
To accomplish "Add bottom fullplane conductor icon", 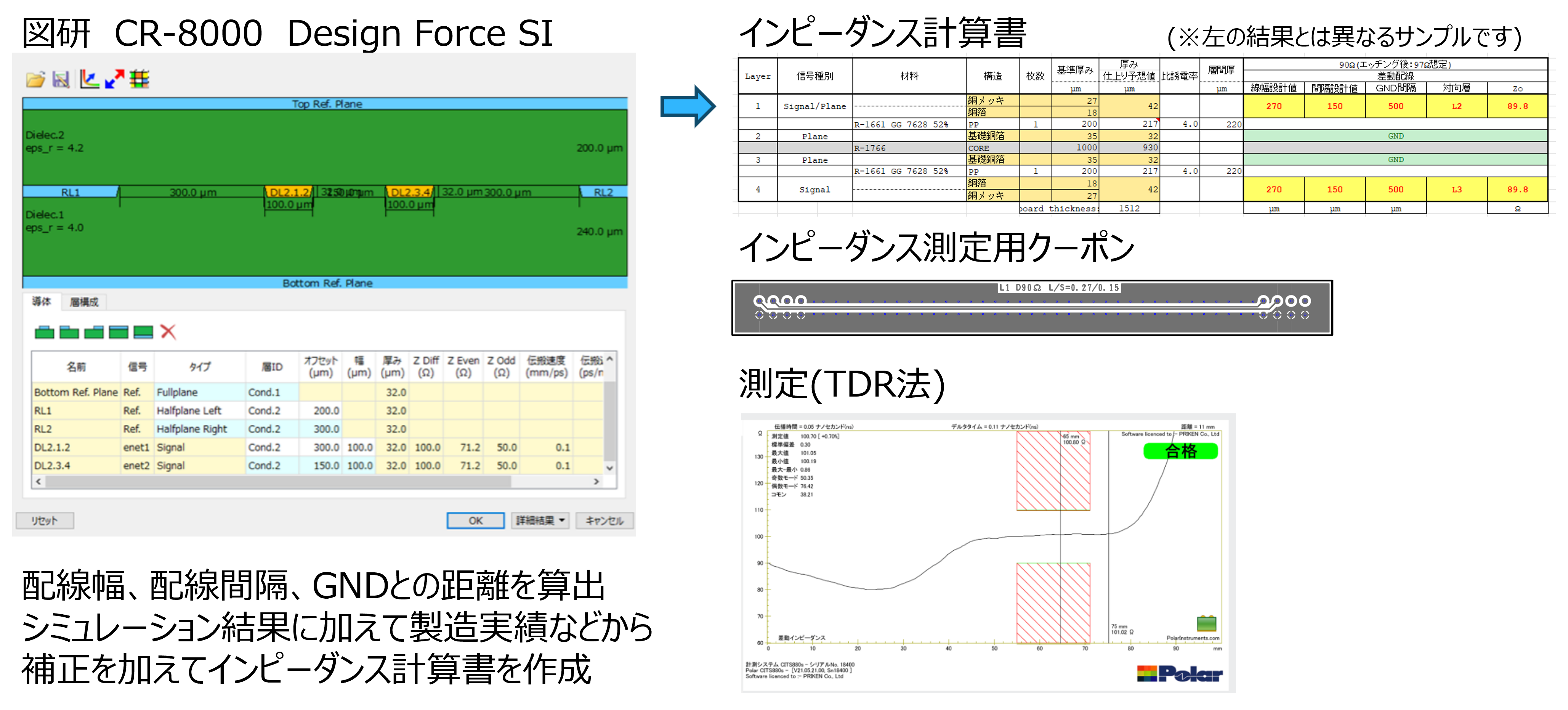I will (143, 332).
